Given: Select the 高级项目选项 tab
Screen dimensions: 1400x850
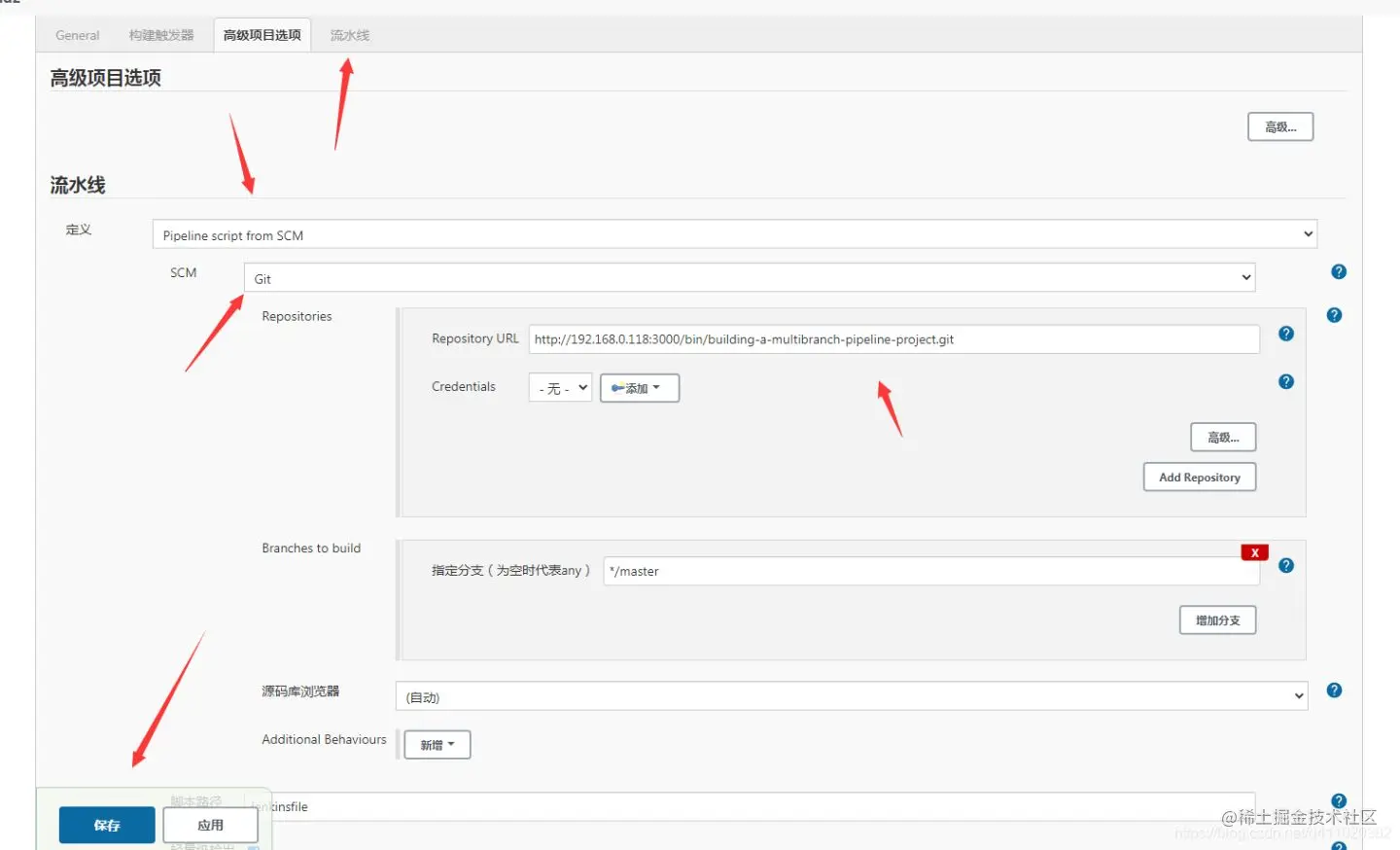Looking at the screenshot, I should [262, 35].
